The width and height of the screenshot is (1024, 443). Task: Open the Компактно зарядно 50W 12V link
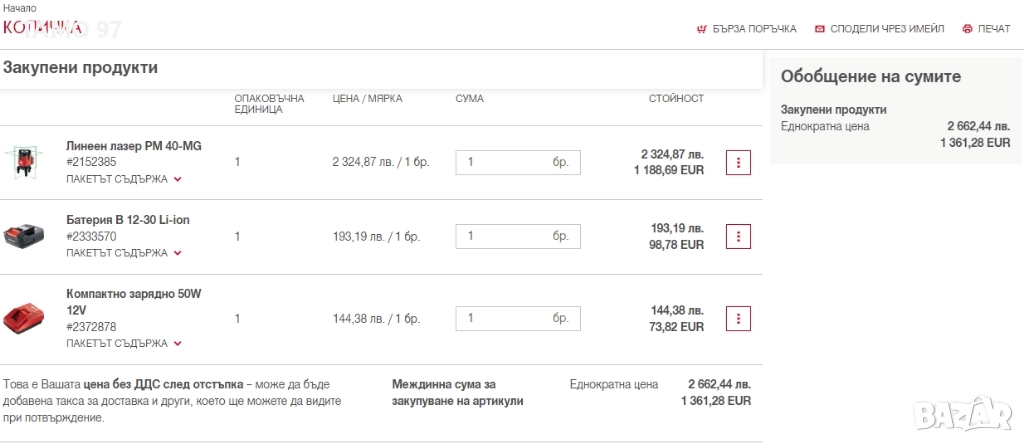pyautogui.click(x=133, y=302)
